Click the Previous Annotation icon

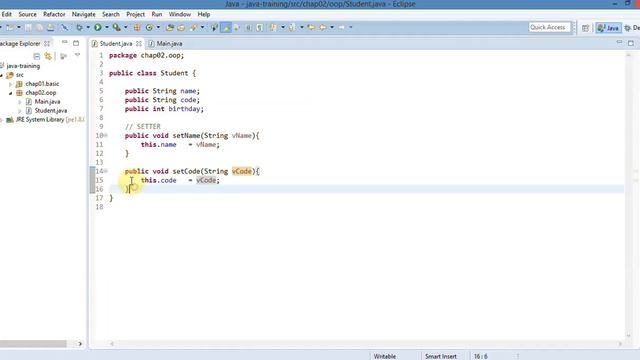pyautogui.click(x=291, y=27)
